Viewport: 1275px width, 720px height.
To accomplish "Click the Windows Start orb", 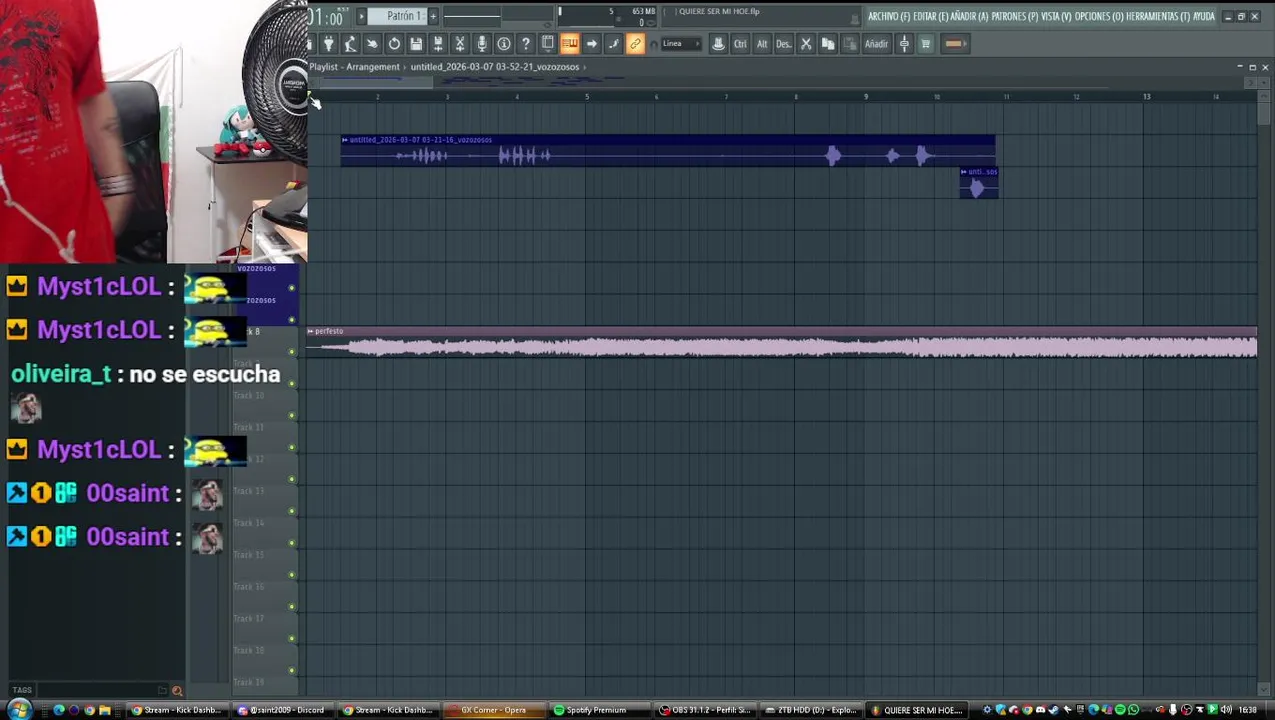I will click(x=18, y=710).
